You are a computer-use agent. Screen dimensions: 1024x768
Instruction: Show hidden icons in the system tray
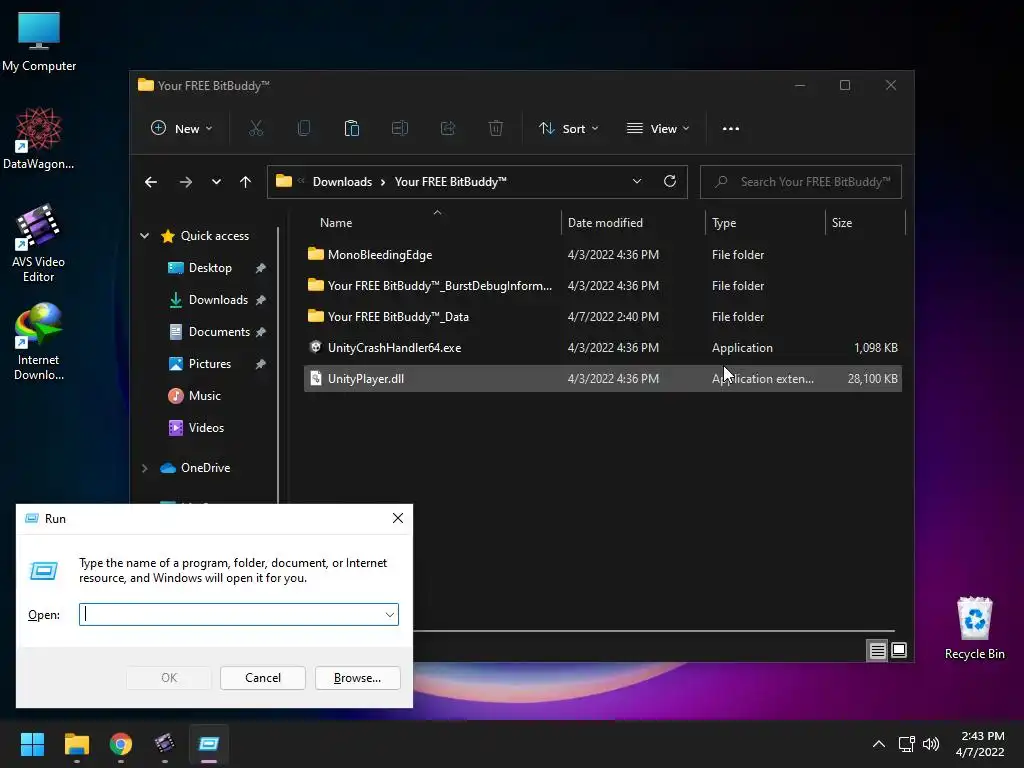click(879, 744)
